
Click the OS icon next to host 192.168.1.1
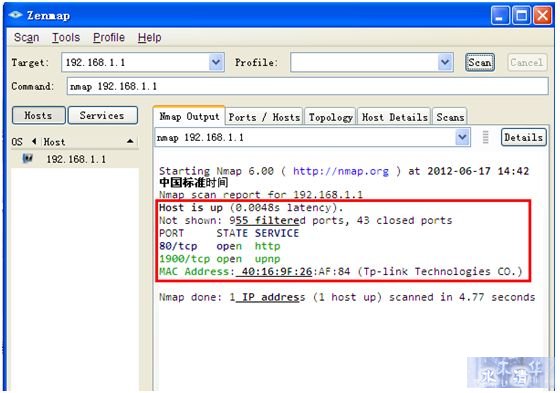27,158
